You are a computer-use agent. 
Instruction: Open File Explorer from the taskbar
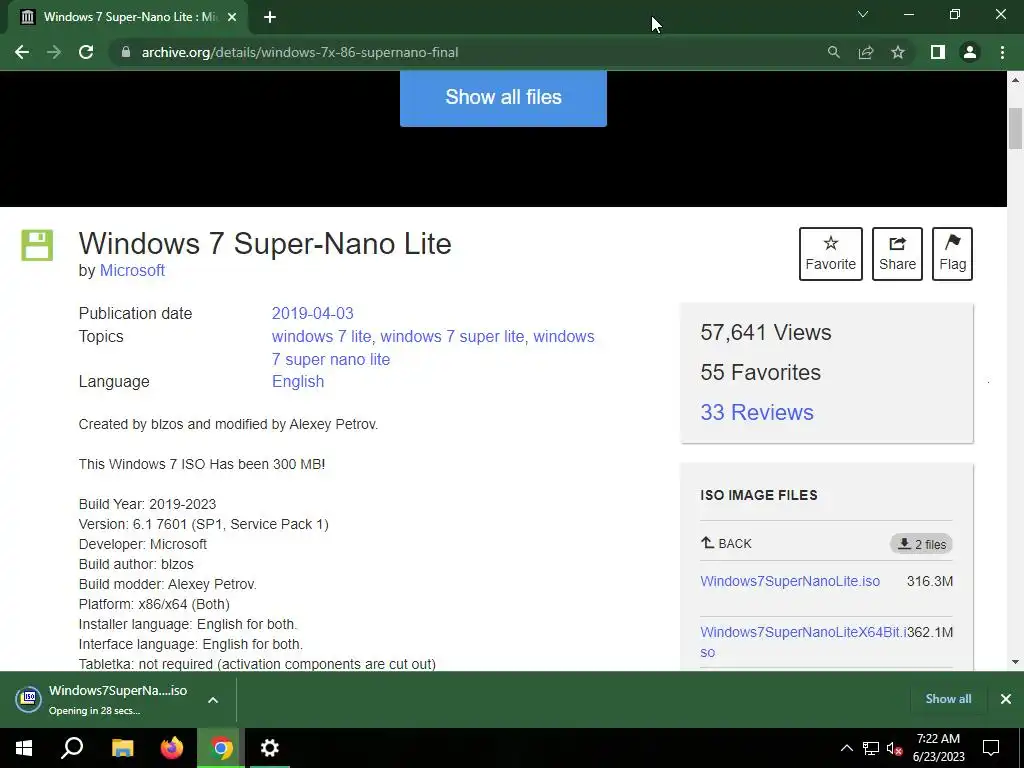pos(122,748)
